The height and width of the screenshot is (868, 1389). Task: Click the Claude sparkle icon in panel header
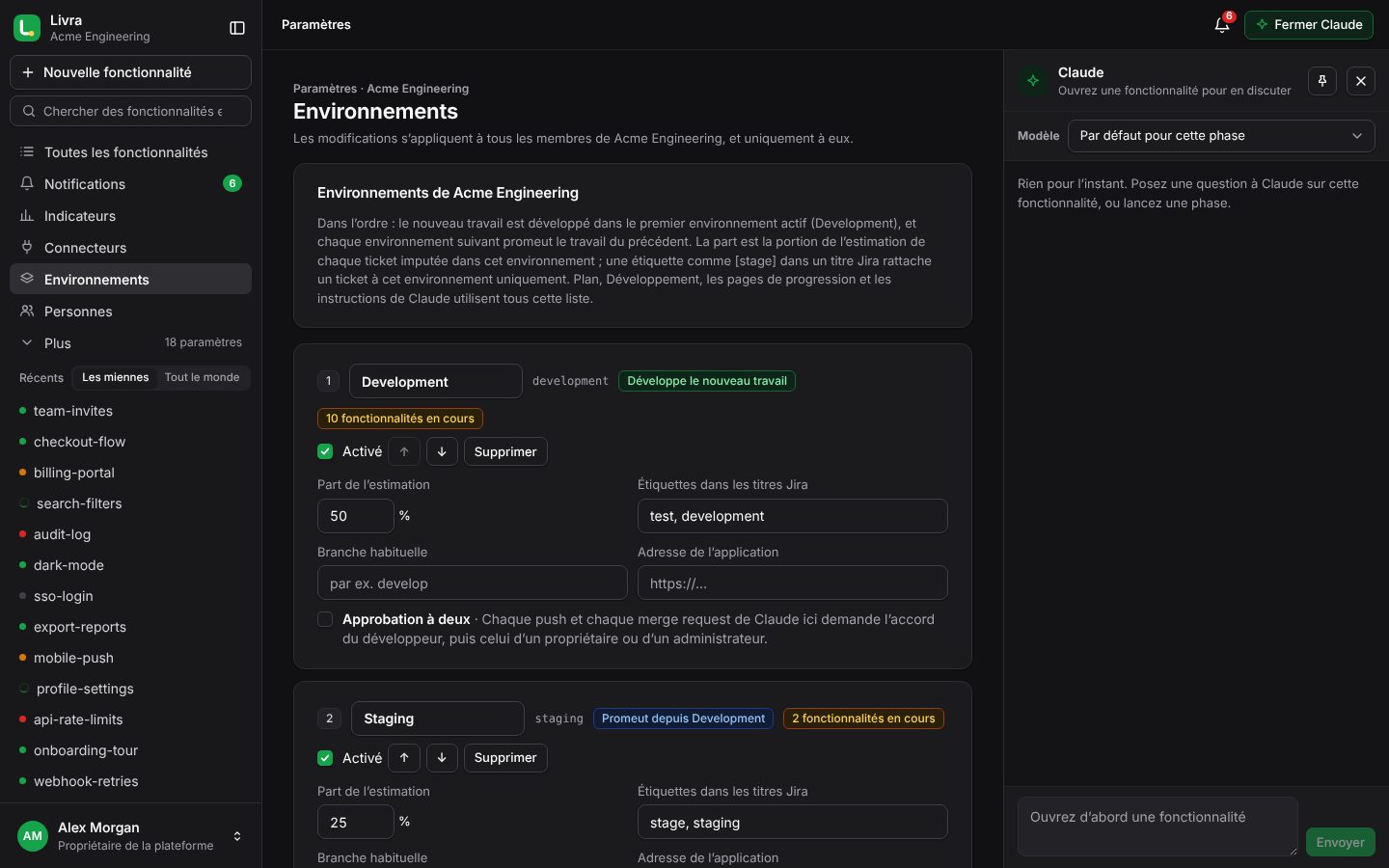(1033, 81)
